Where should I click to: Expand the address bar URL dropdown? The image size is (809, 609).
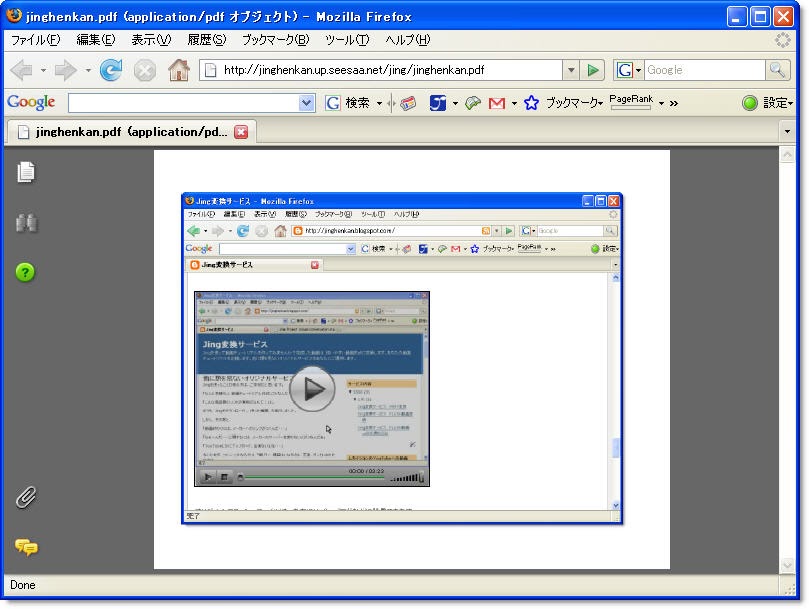(x=571, y=70)
